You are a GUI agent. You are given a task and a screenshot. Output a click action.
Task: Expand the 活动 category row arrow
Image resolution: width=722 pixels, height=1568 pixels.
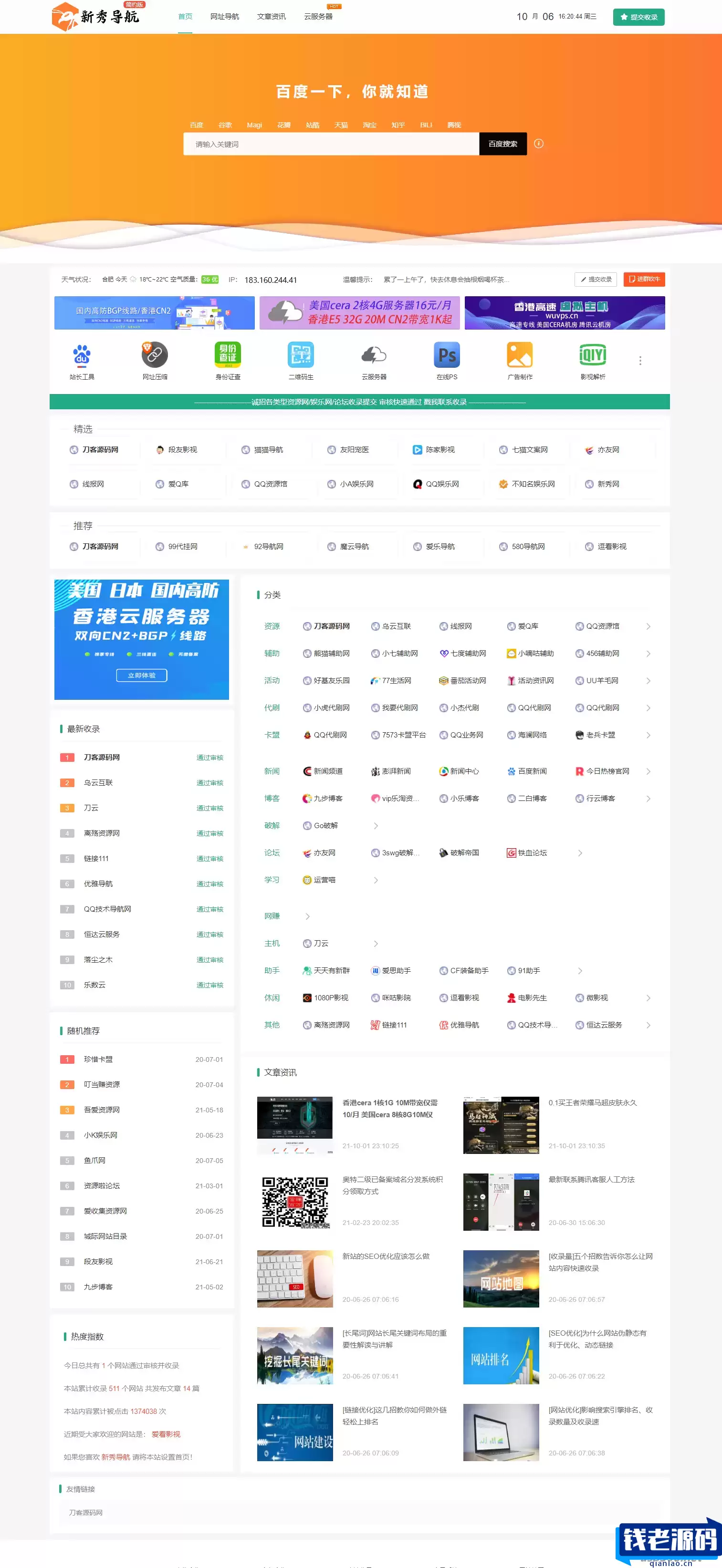click(649, 681)
